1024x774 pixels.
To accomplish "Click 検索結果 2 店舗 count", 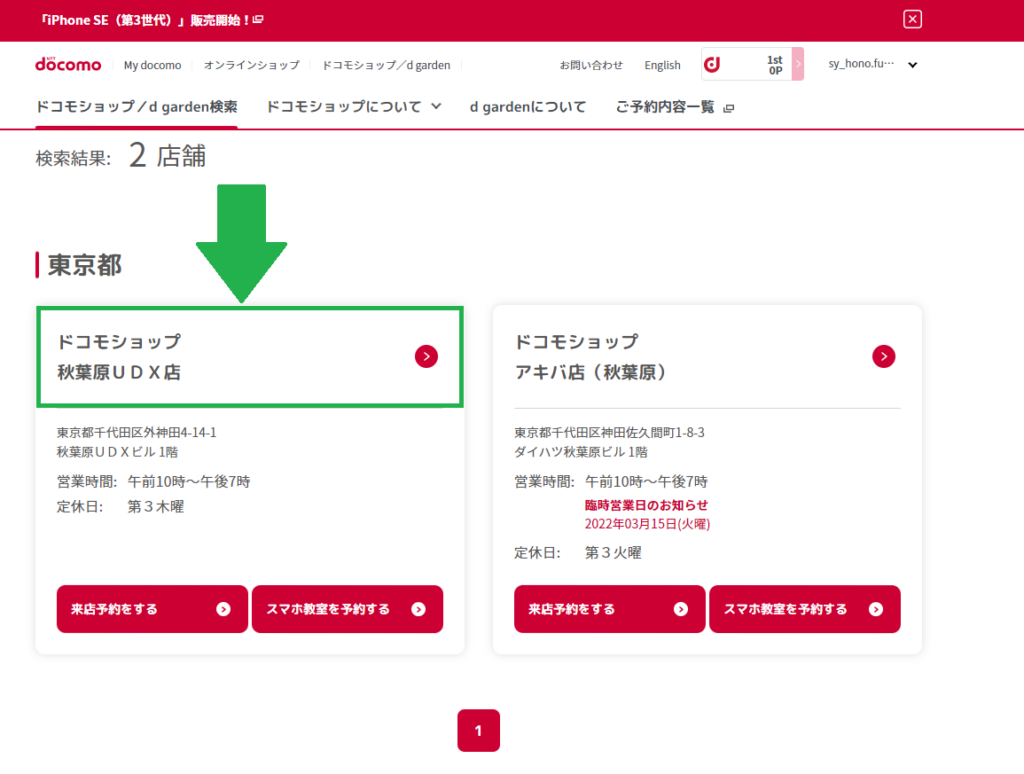I will pyautogui.click(x=121, y=156).
